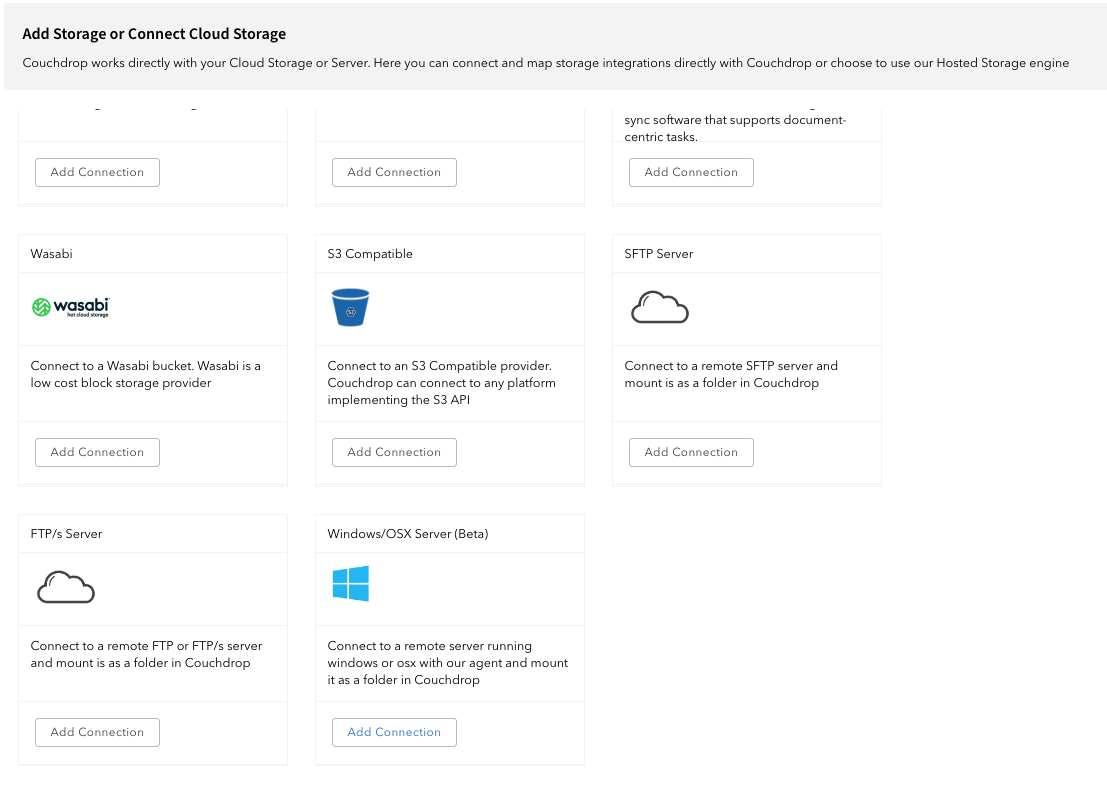Click the blue S3 bucket icon

point(351,308)
